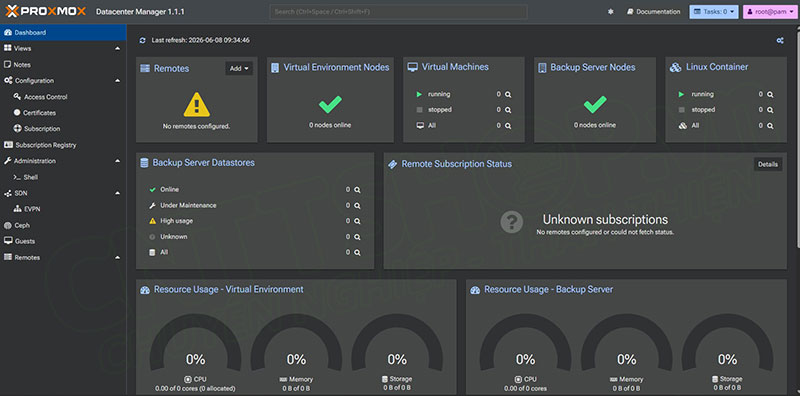
Task: Click the Virtual Environment Storage gauge
Action: [x=397, y=343]
